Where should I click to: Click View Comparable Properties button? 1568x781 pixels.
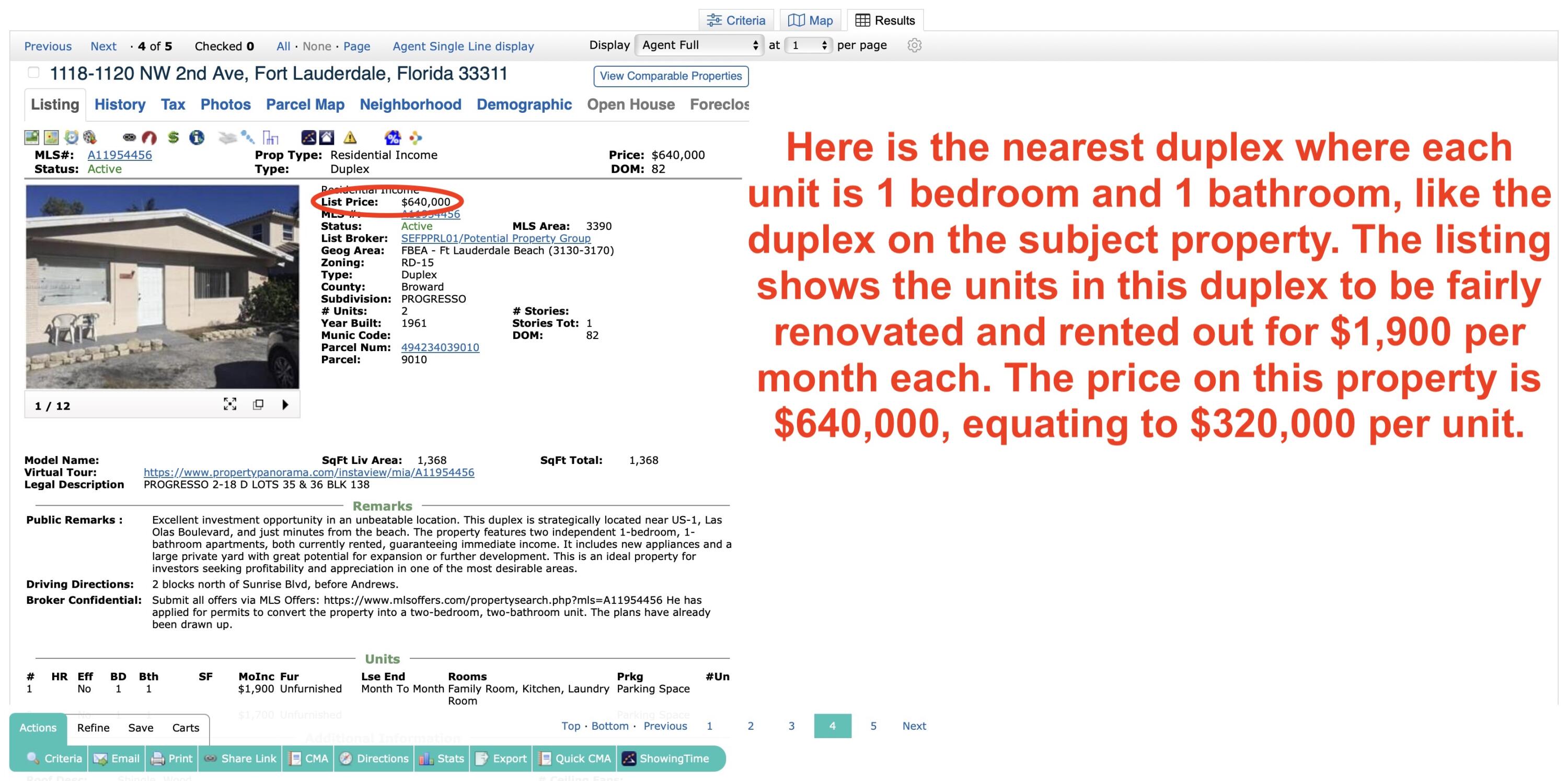671,76
